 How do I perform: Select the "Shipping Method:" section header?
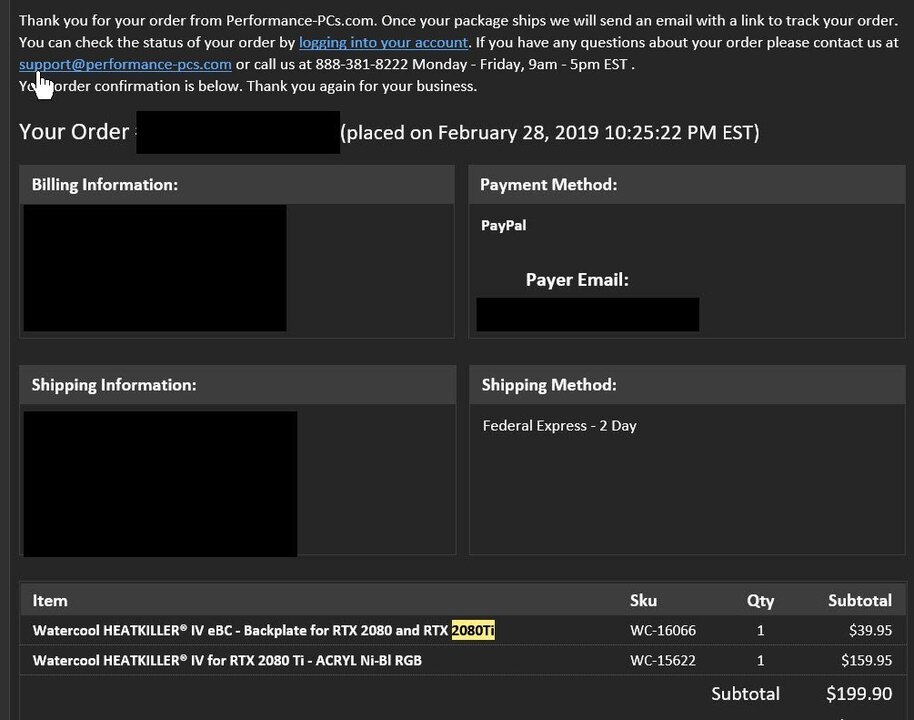click(x=549, y=385)
